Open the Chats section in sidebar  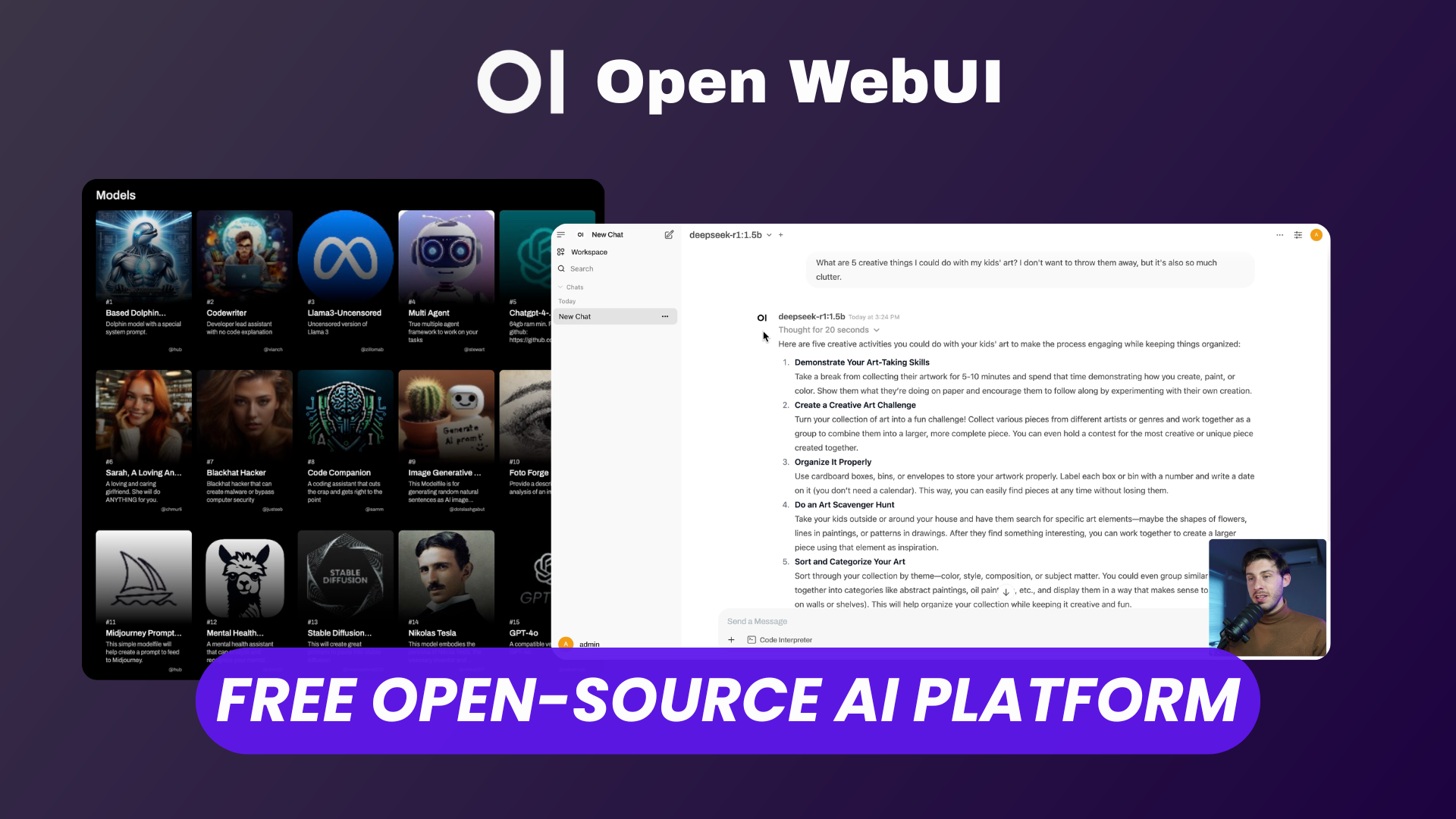pos(575,287)
